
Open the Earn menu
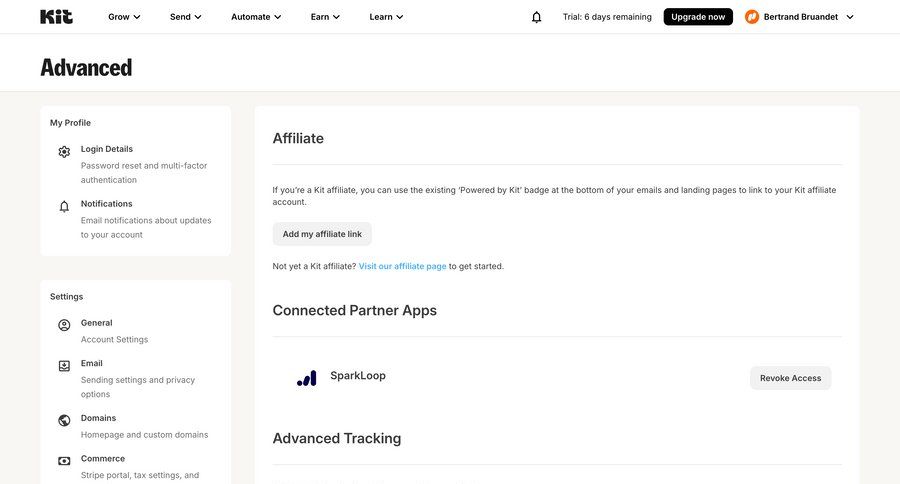coord(325,17)
